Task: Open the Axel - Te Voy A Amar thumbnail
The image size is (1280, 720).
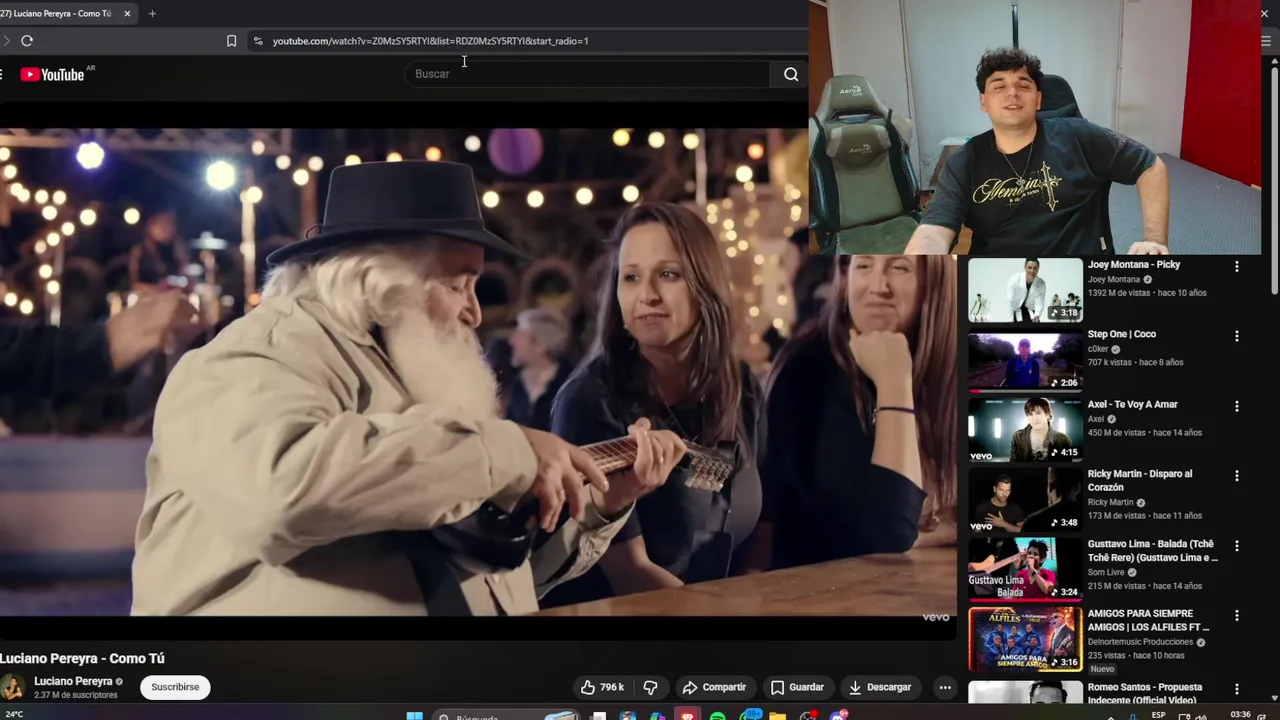Action: 1025,430
